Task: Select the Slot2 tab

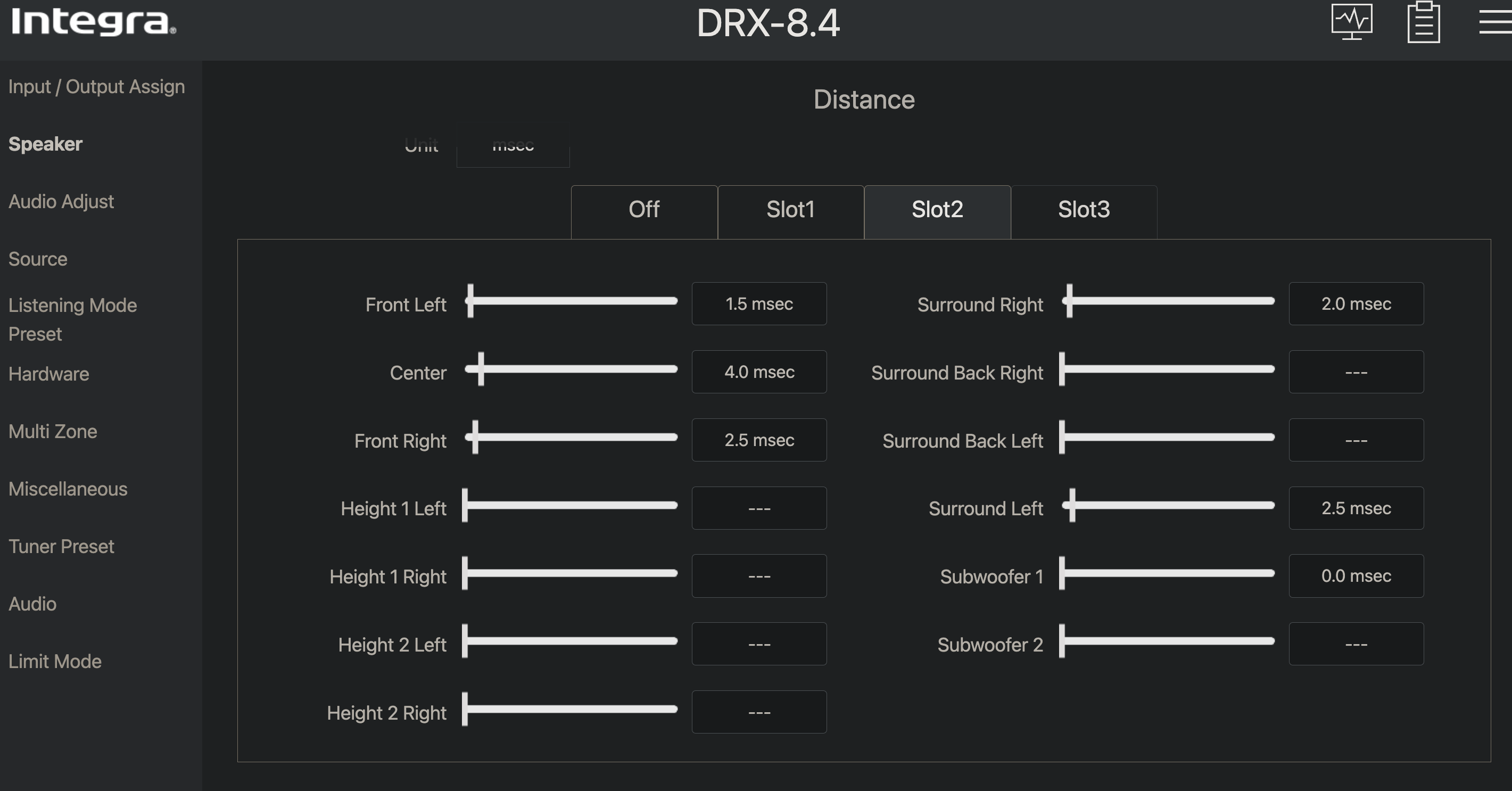Action: [937, 210]
